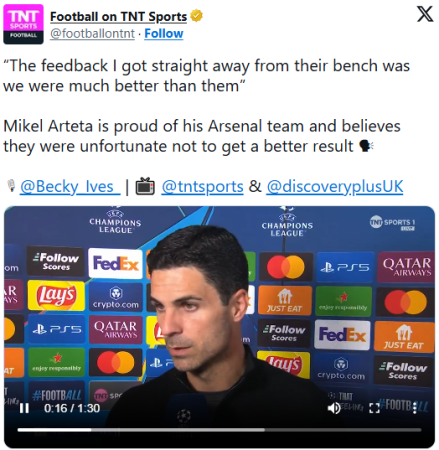The height and width of the screenshot is (450, 439).
Task: Open the @discoveryplusUK mention
Action: [x=335, y=186]
